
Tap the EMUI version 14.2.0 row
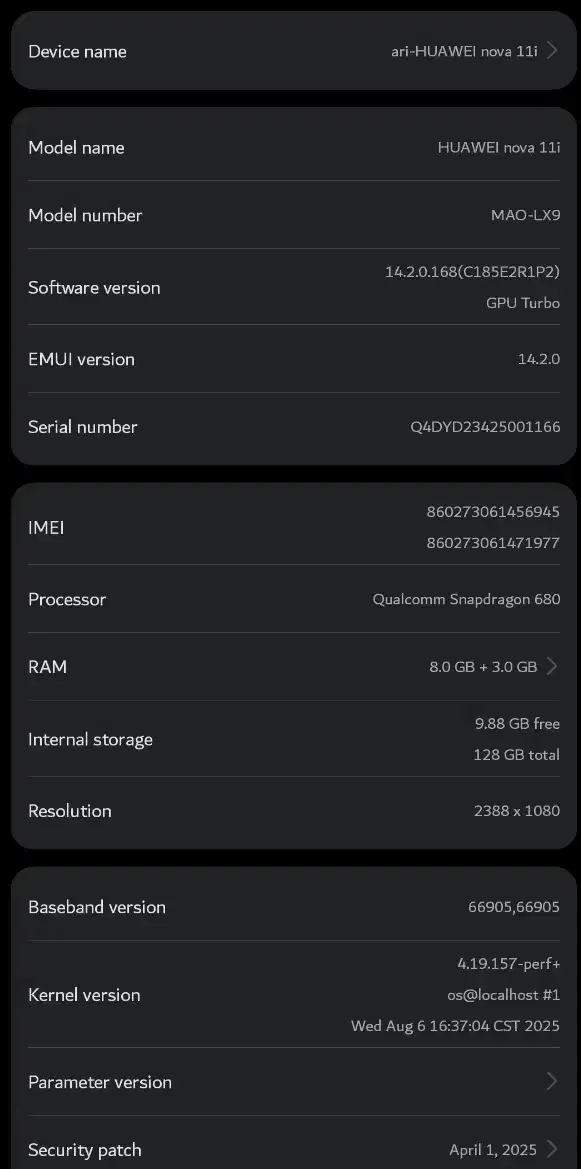(x=290, y=359)
